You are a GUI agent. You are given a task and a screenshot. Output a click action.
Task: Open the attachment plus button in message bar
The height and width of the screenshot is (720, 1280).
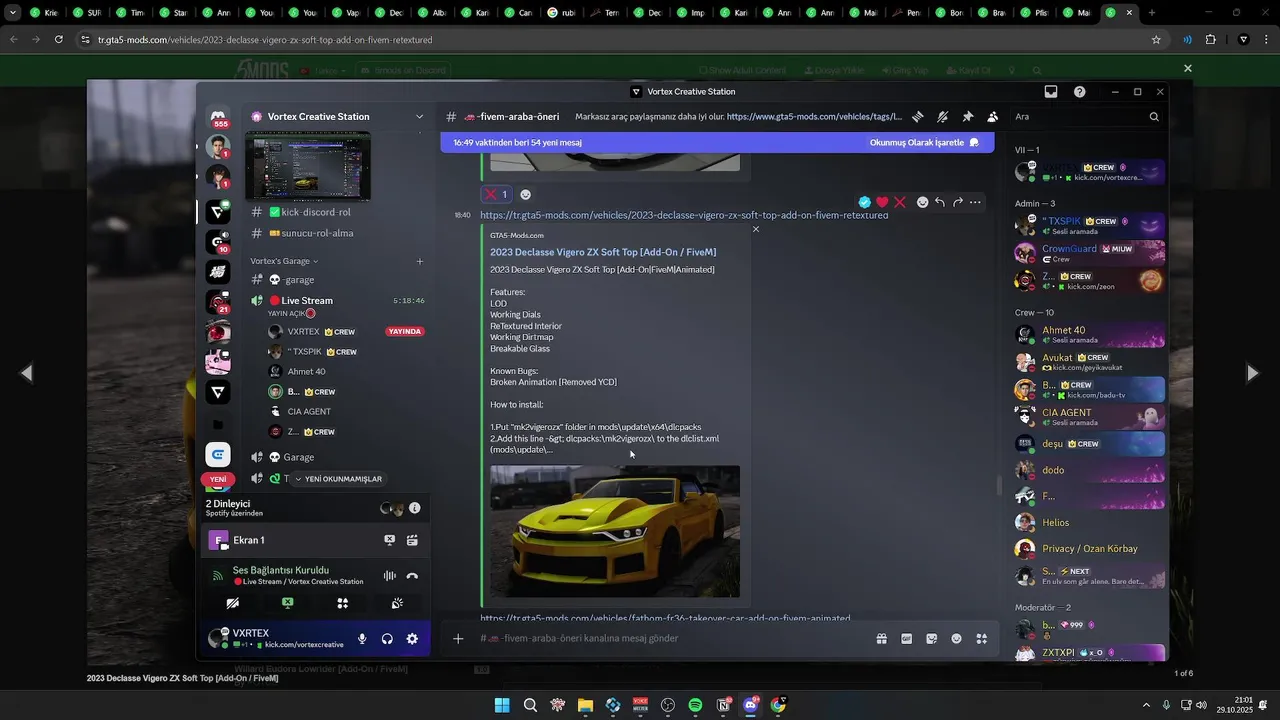(458, 638)
